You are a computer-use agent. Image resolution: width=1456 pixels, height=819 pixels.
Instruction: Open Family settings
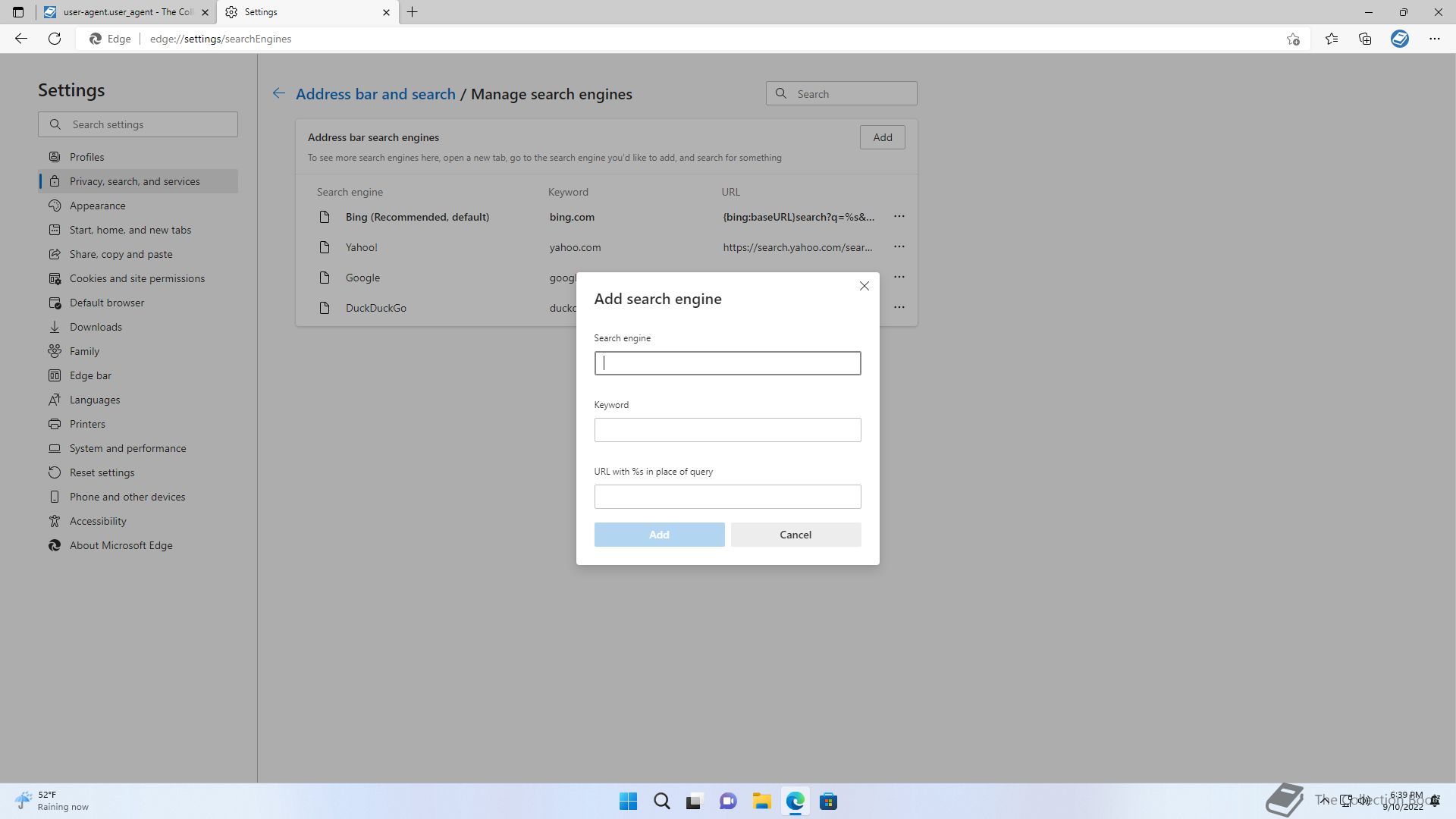[x=138, y=351]
